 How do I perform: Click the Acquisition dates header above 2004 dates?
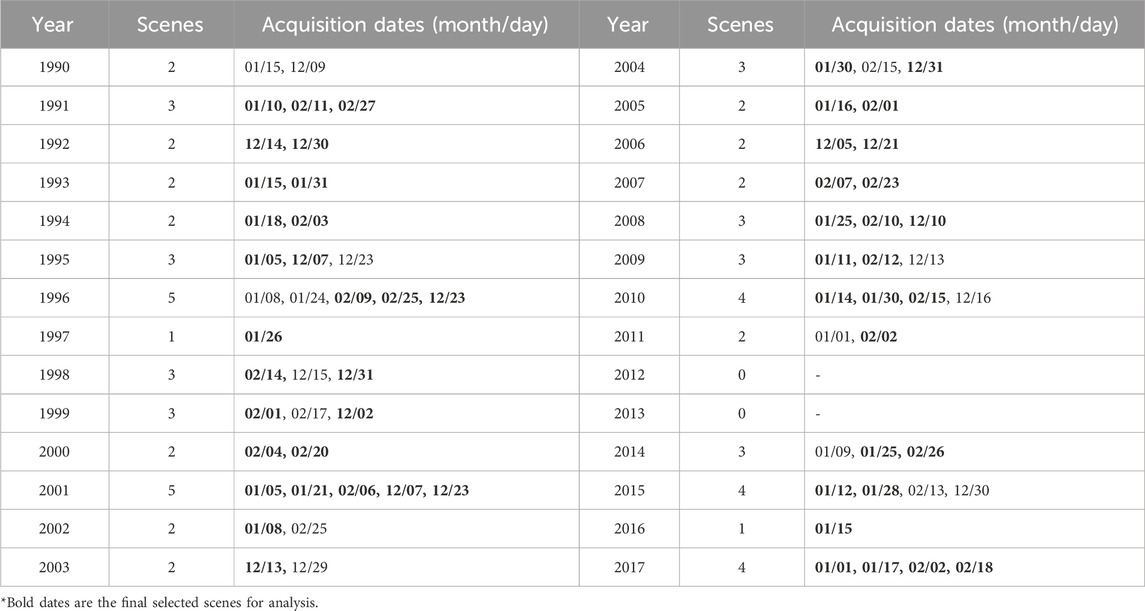(x=974, y=25)
